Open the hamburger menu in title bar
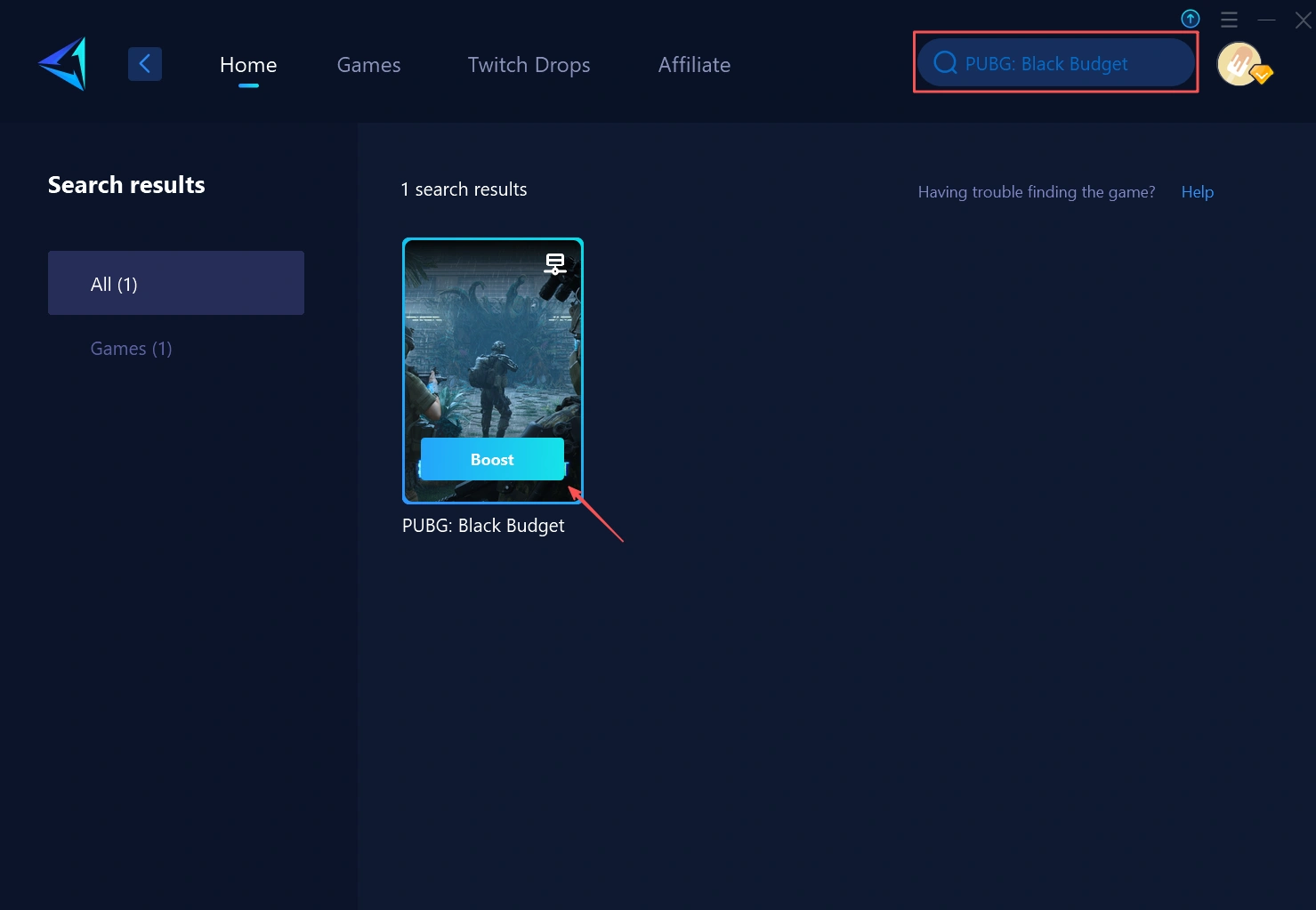The width and height of the screenshot is (1316, 910). pos(1229,20)
